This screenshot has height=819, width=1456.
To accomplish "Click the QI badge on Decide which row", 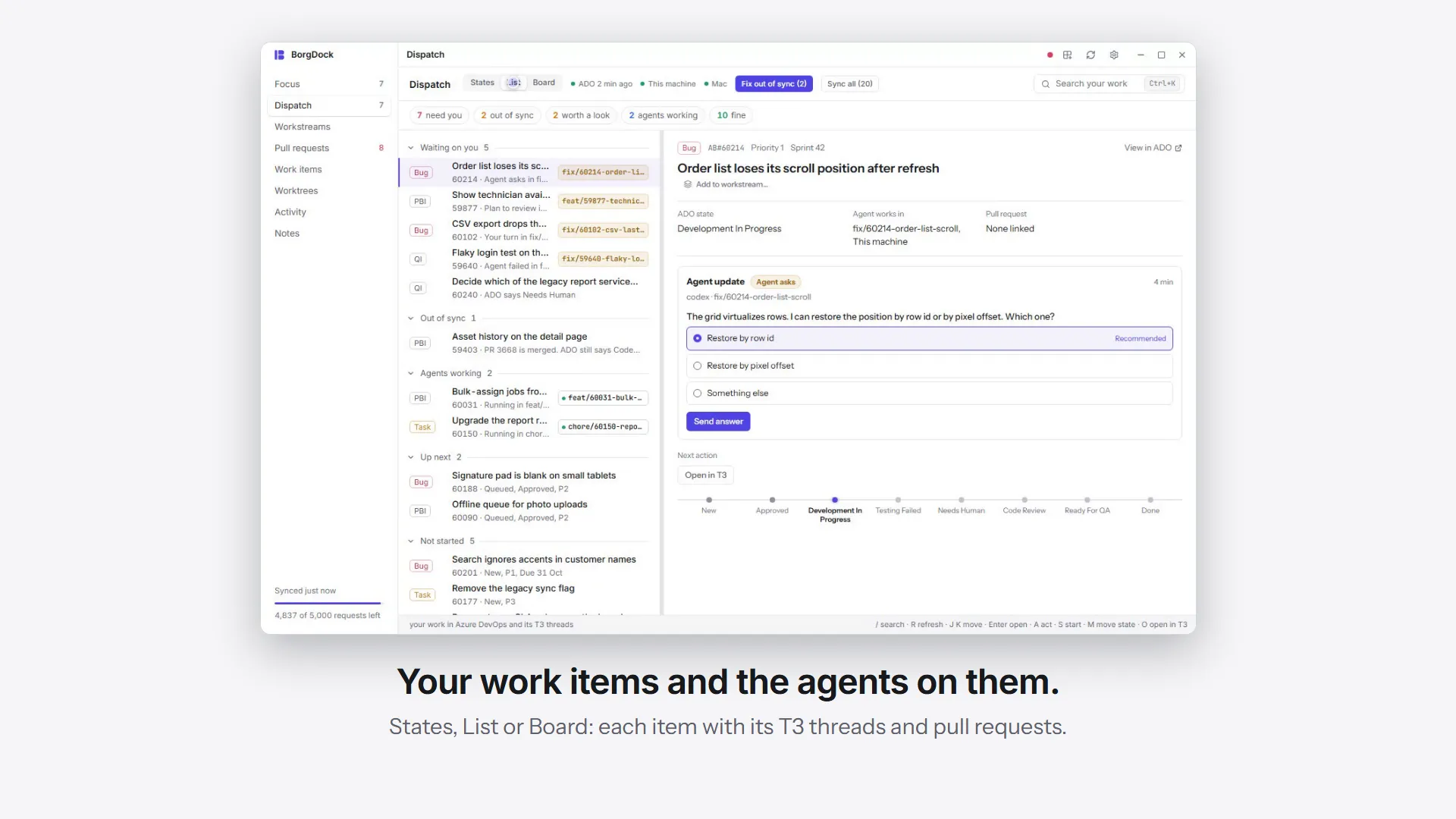I will point(418,288).
